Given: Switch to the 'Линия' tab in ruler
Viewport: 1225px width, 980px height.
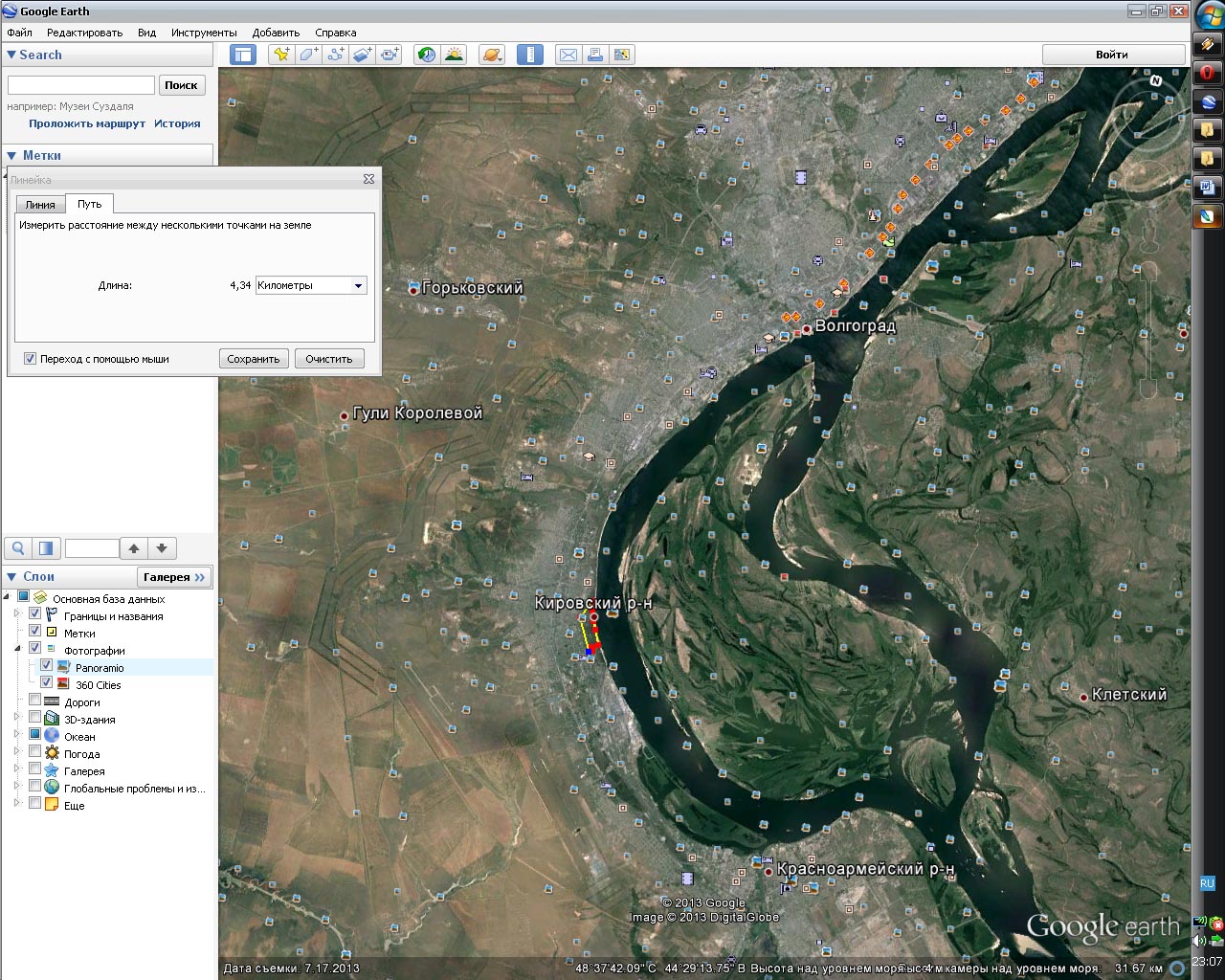Looking at the screenshot, I should (40, 205).
